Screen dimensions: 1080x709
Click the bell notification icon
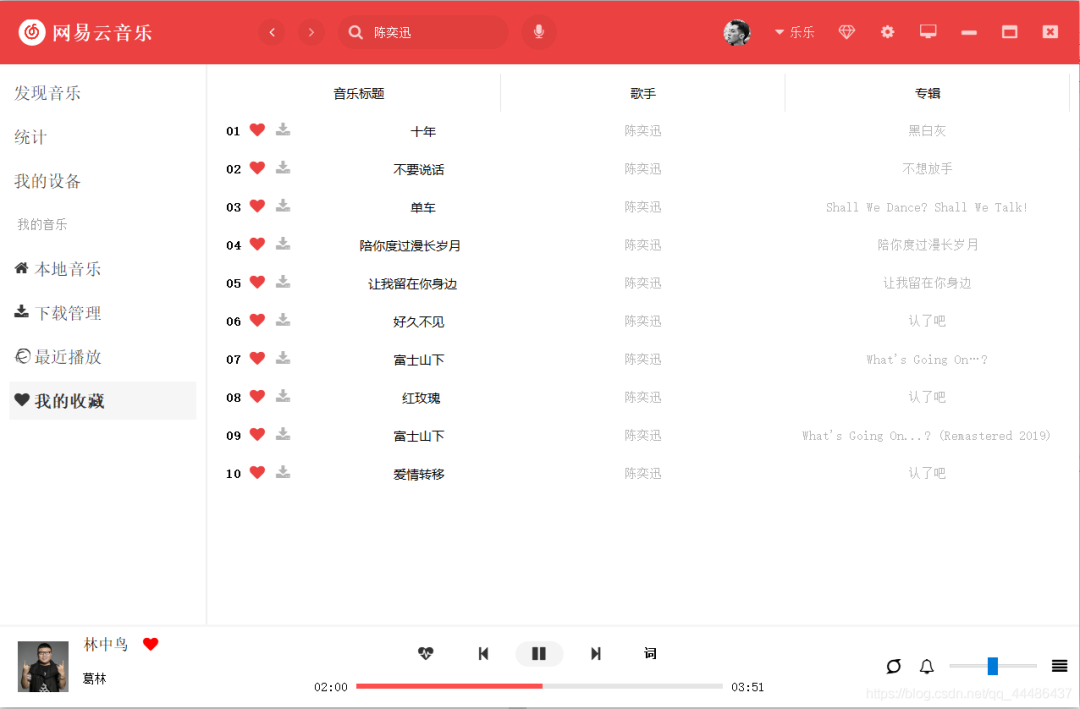(x=927, y=666)
